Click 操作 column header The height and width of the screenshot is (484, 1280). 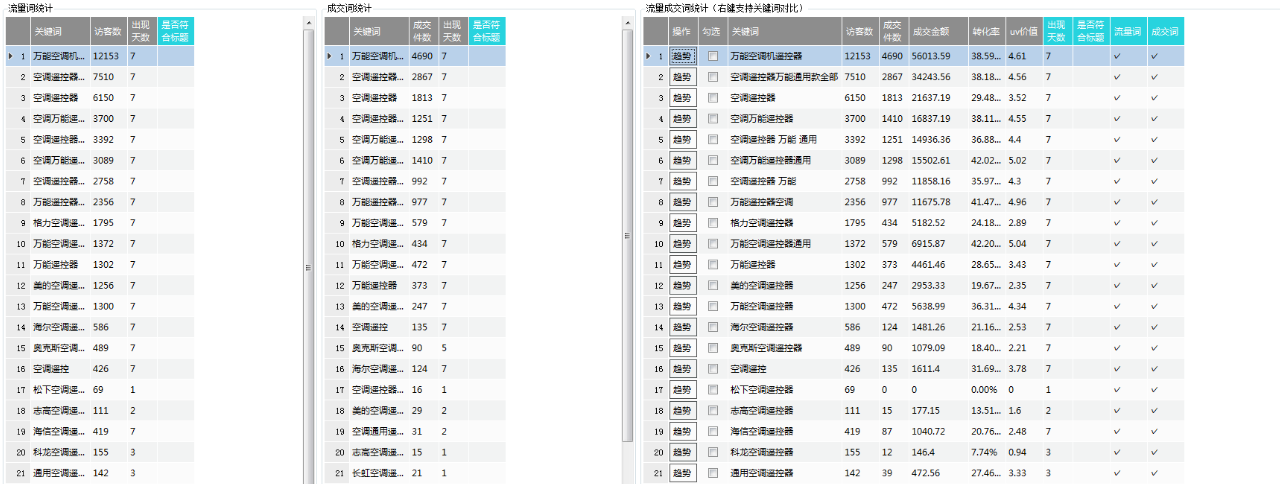point(682,32)
